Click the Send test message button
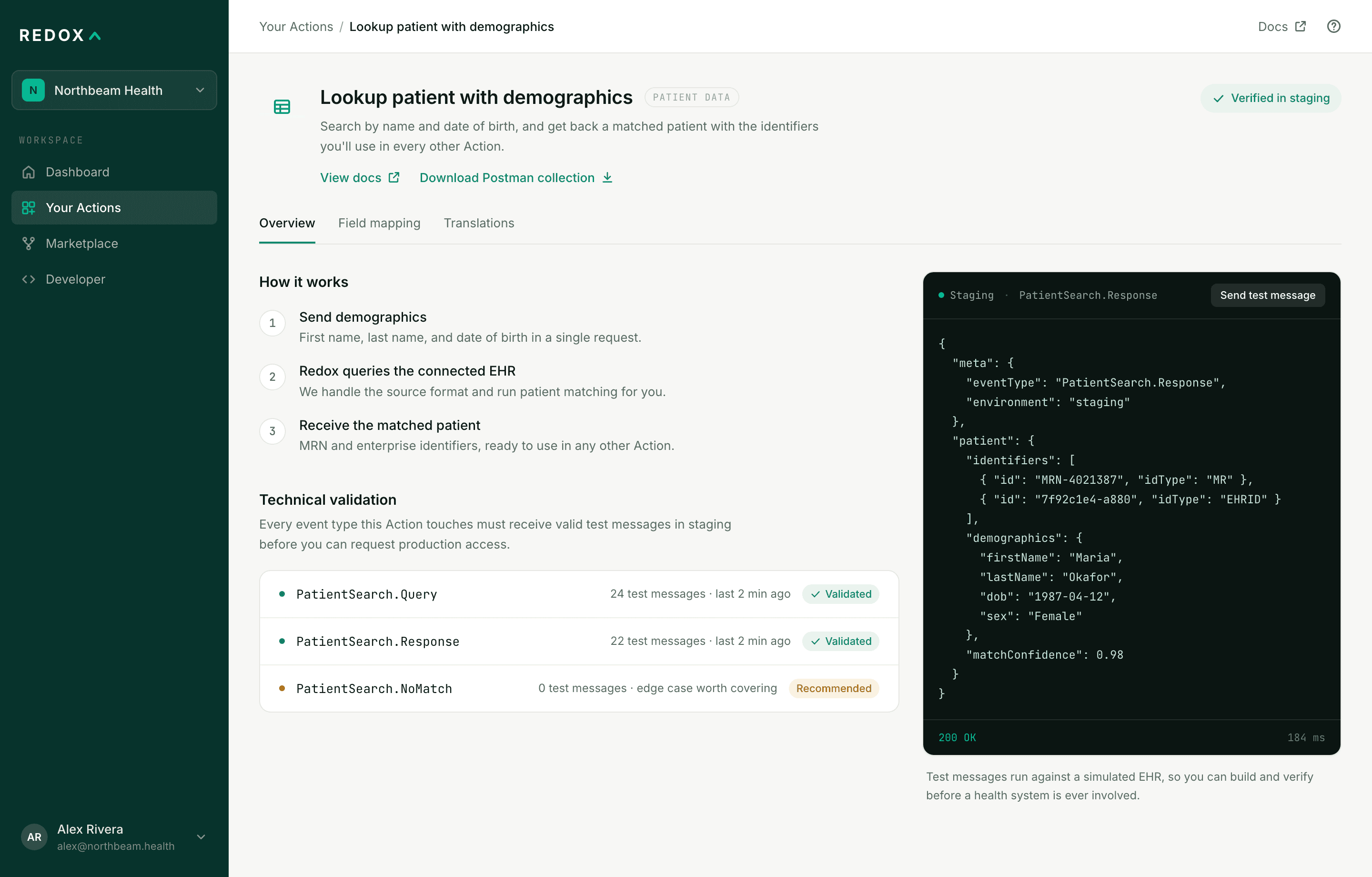1372x877 pixels. tap(1267, 295)
